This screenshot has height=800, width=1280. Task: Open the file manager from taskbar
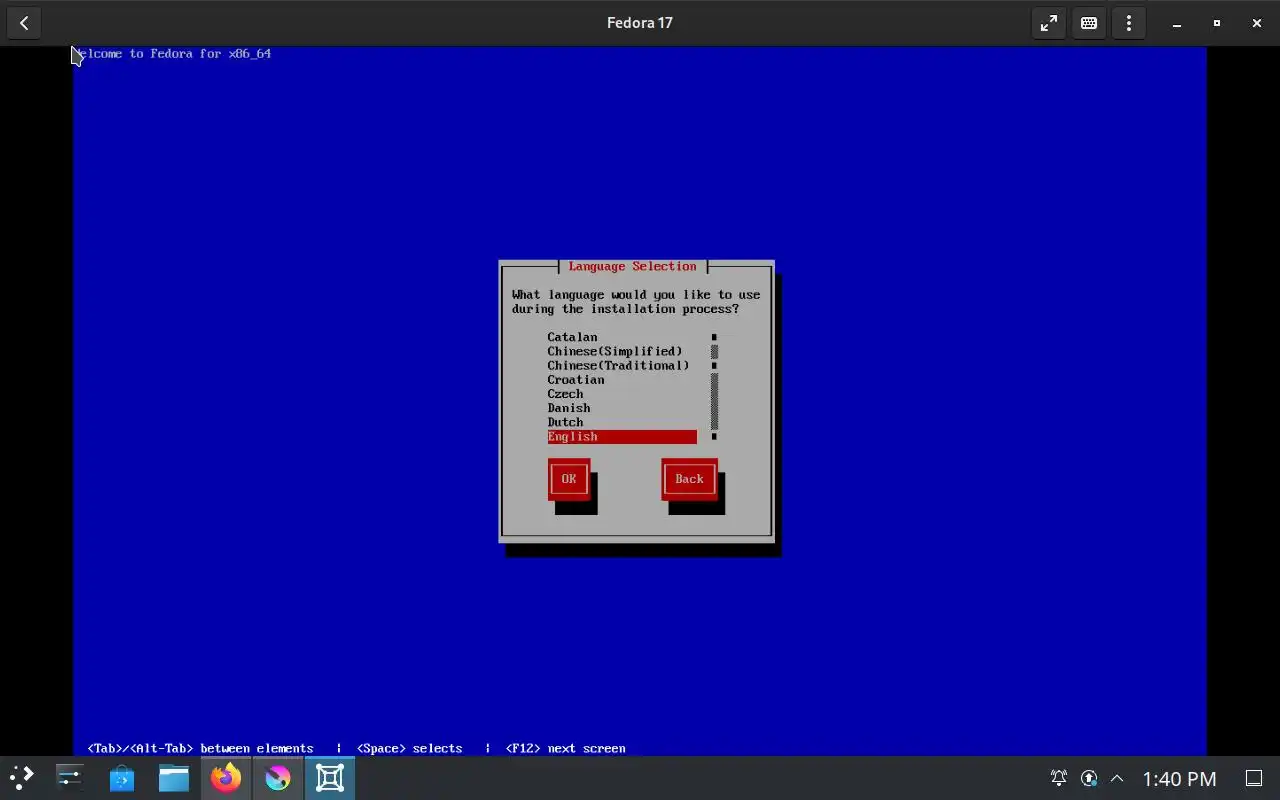[174, 777]
